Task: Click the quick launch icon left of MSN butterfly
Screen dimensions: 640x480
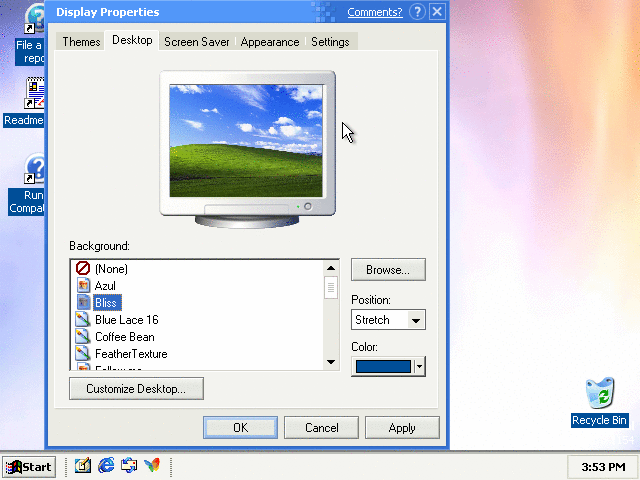Action: [129, 465]
